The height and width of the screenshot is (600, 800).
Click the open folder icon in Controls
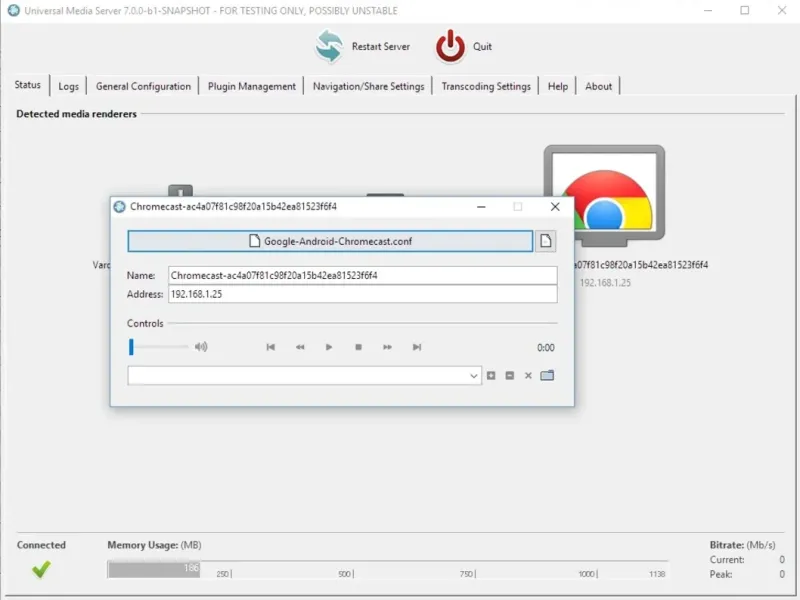point(547,376)
